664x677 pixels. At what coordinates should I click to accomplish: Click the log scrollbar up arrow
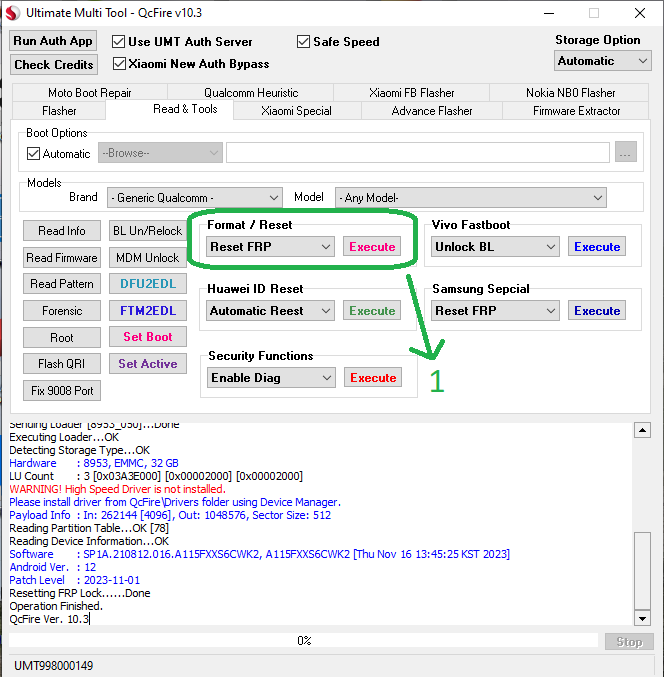pos(642,430)
